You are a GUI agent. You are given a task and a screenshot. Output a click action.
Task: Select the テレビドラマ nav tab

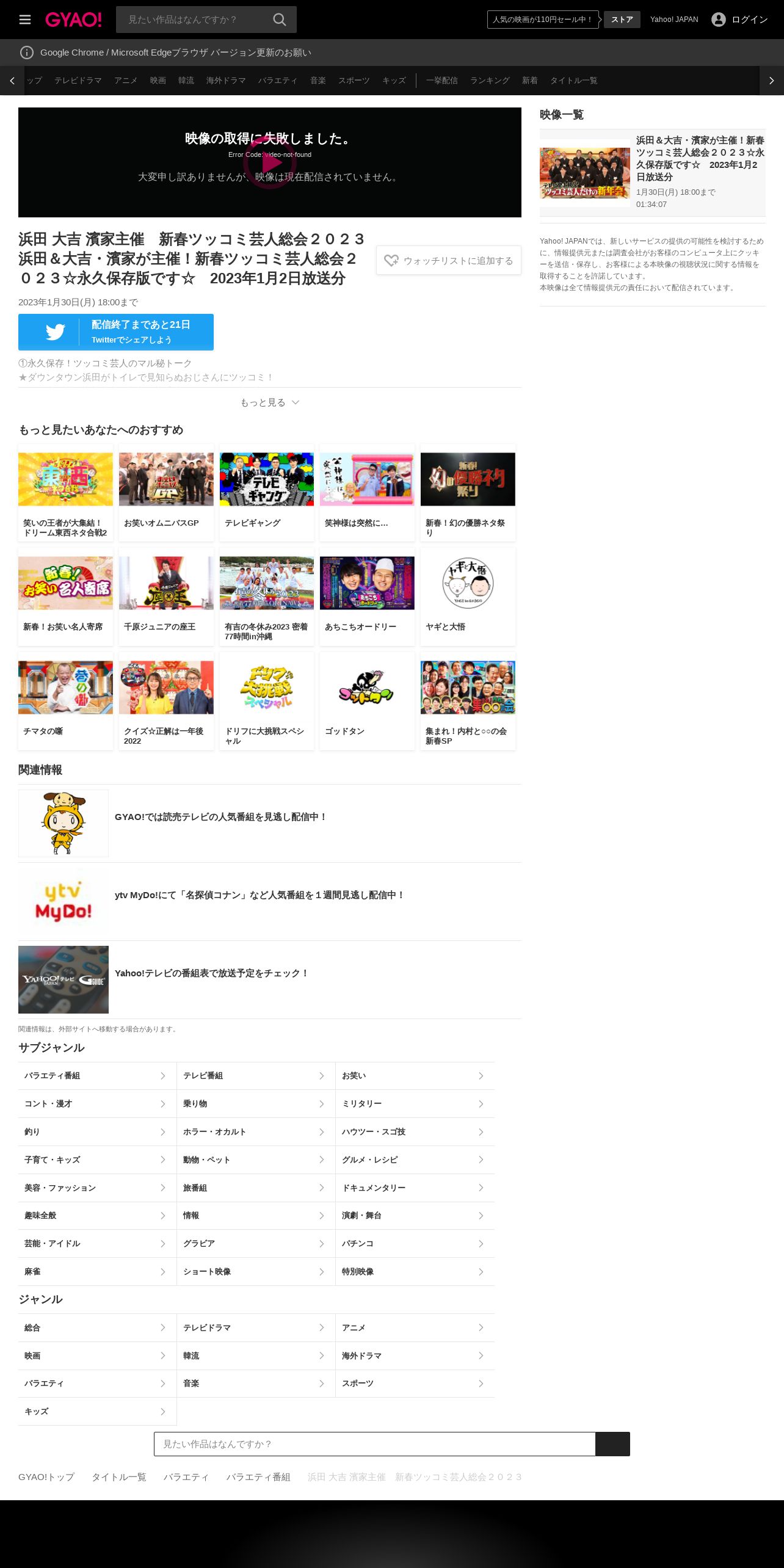(x=78, y=81)
